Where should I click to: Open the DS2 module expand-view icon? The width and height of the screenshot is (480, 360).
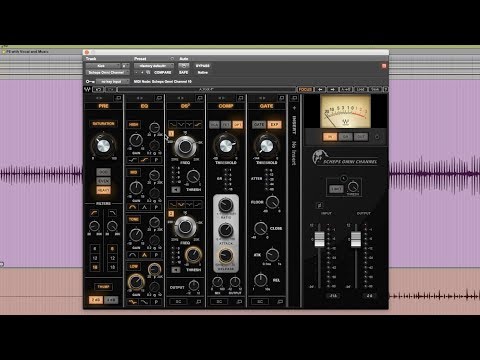click(199, 98)
